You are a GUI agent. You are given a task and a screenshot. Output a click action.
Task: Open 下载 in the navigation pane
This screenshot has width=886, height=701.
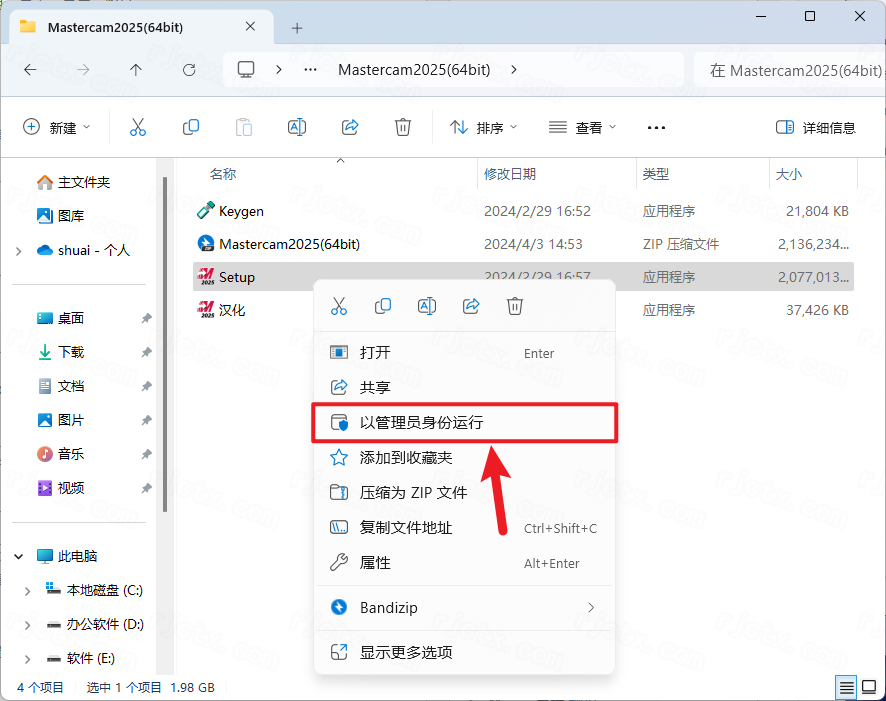point(60,352)
